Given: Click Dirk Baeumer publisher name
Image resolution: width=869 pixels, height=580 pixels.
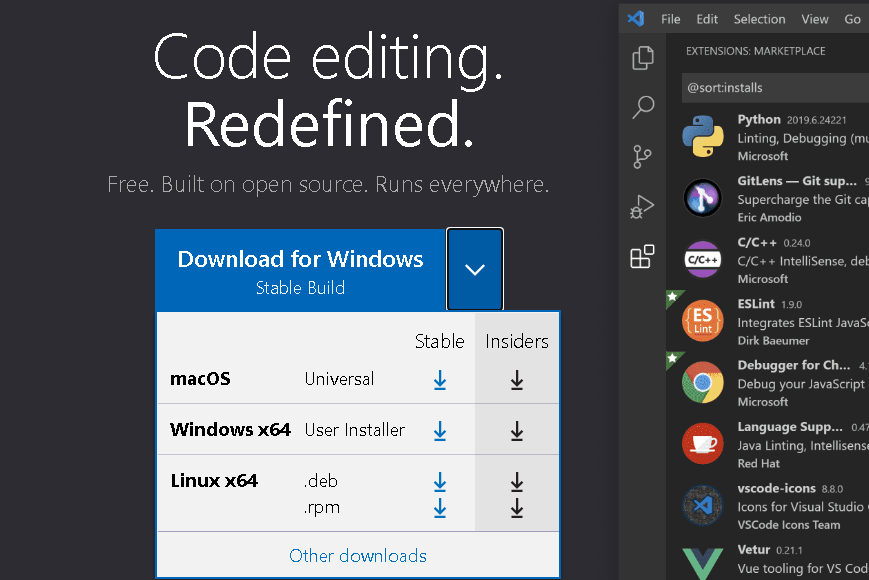Looking at the screenshot, I should (773, 341).
